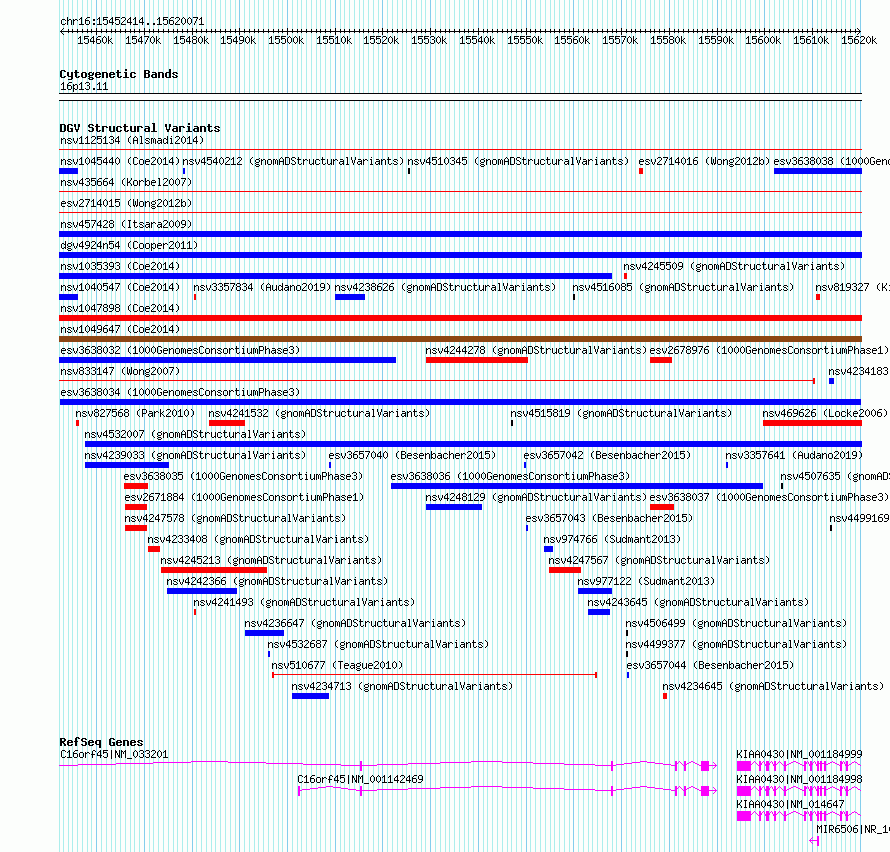Click the red esv3638035 variant bar

pos(136,486)
